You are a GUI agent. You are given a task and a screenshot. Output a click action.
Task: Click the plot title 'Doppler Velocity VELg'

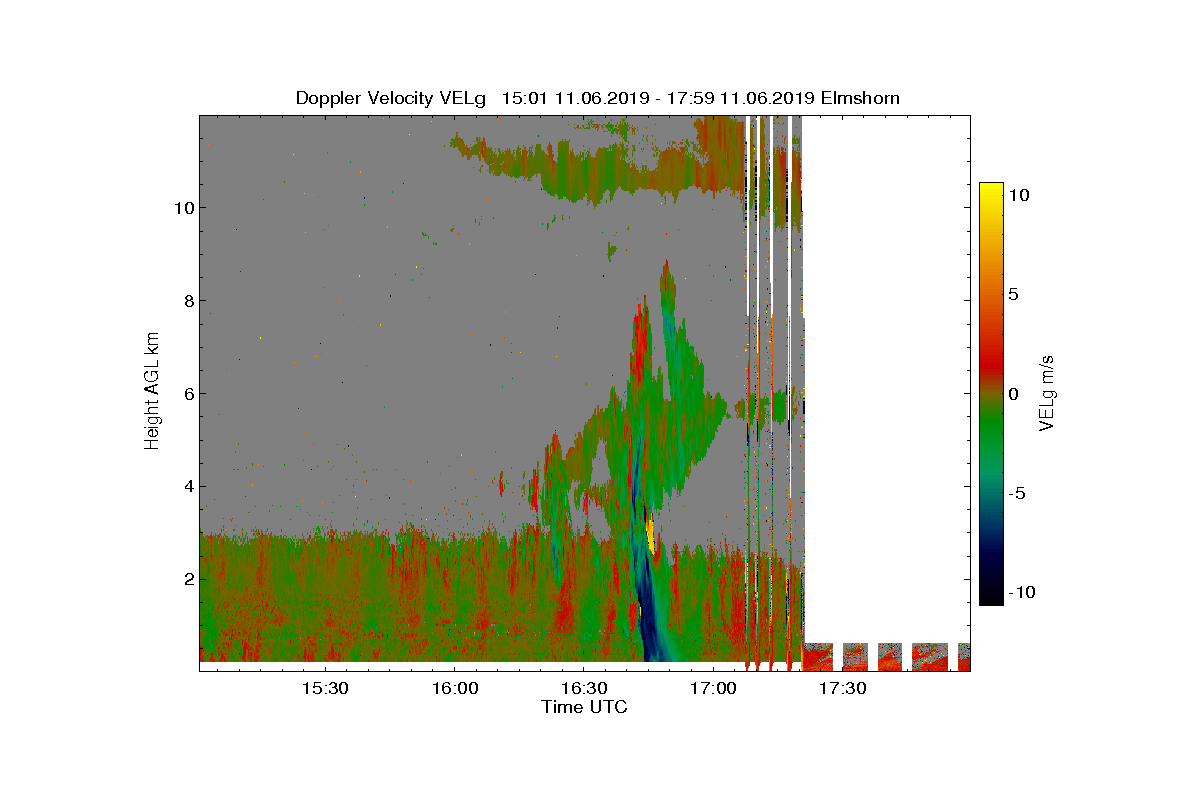click(391, 98)
